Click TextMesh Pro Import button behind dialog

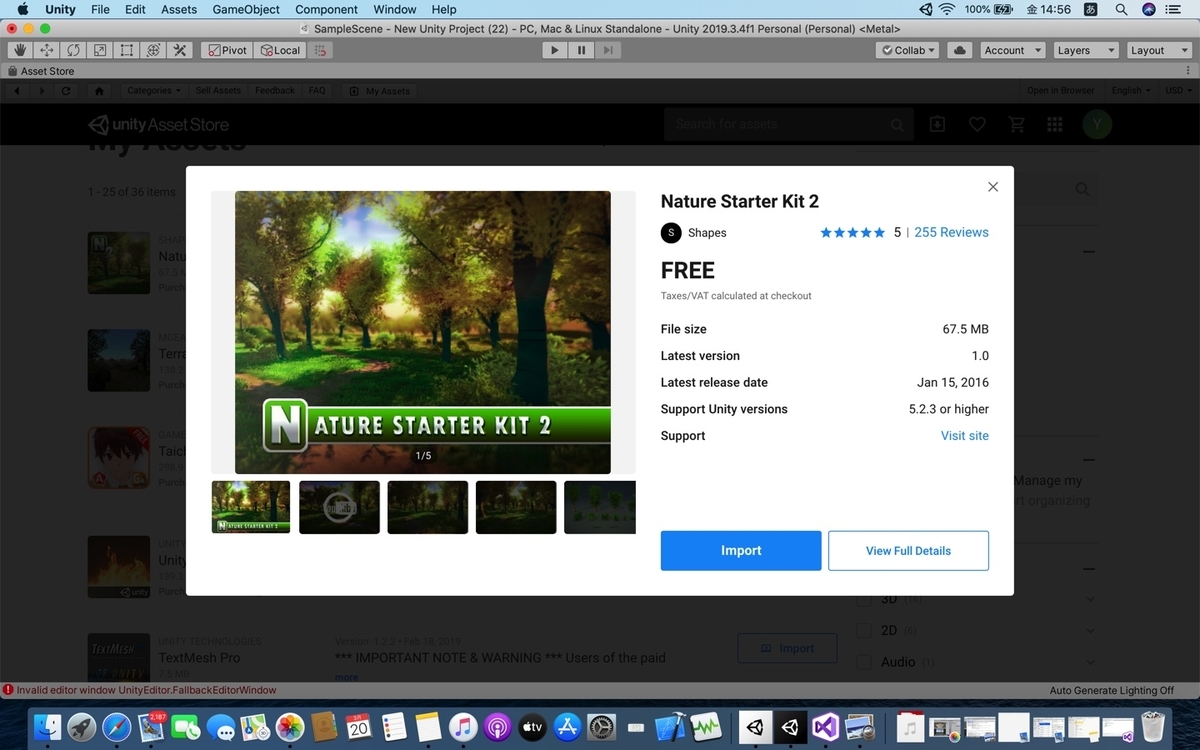click(x=787, y=648)
